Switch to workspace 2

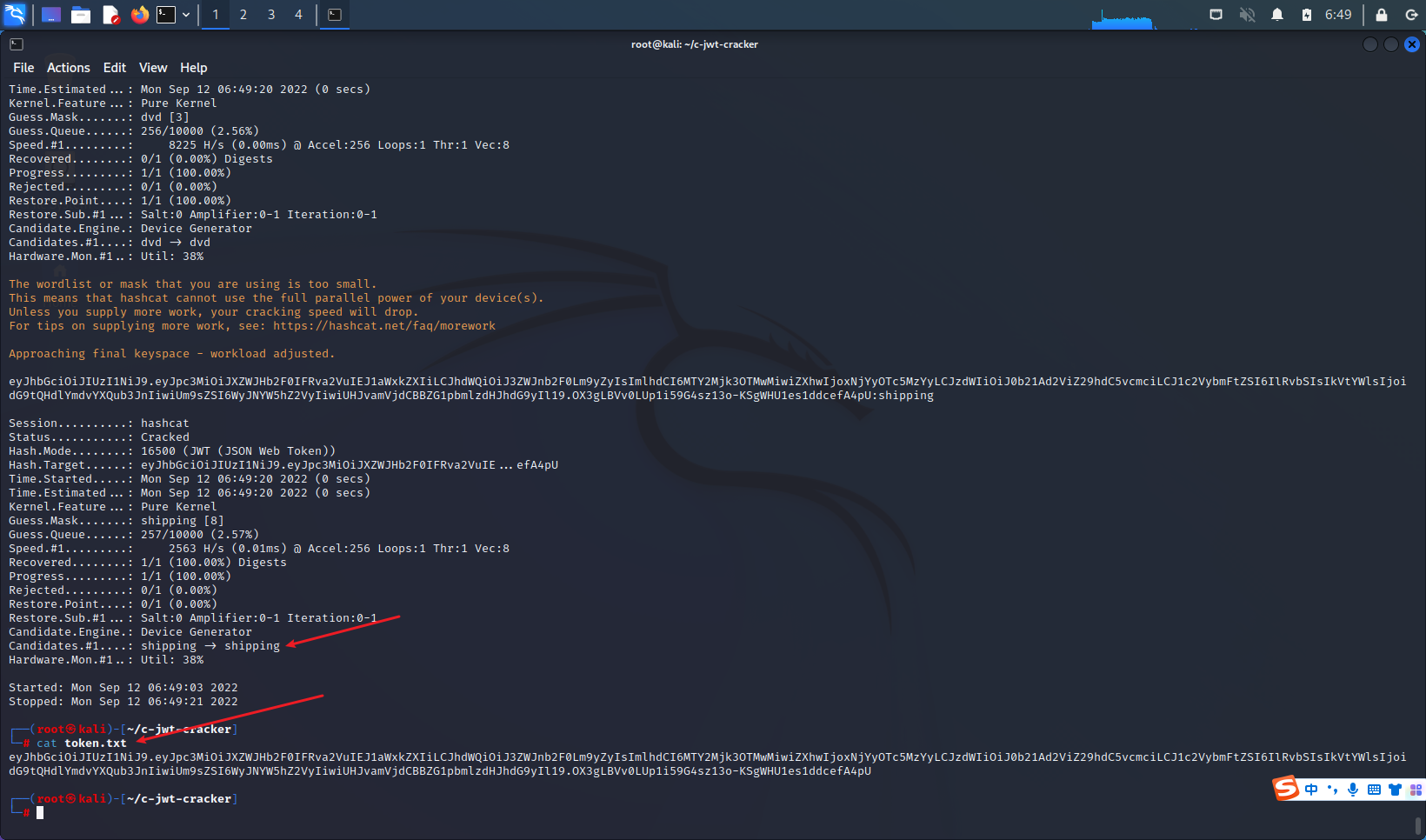coord(243,15)
